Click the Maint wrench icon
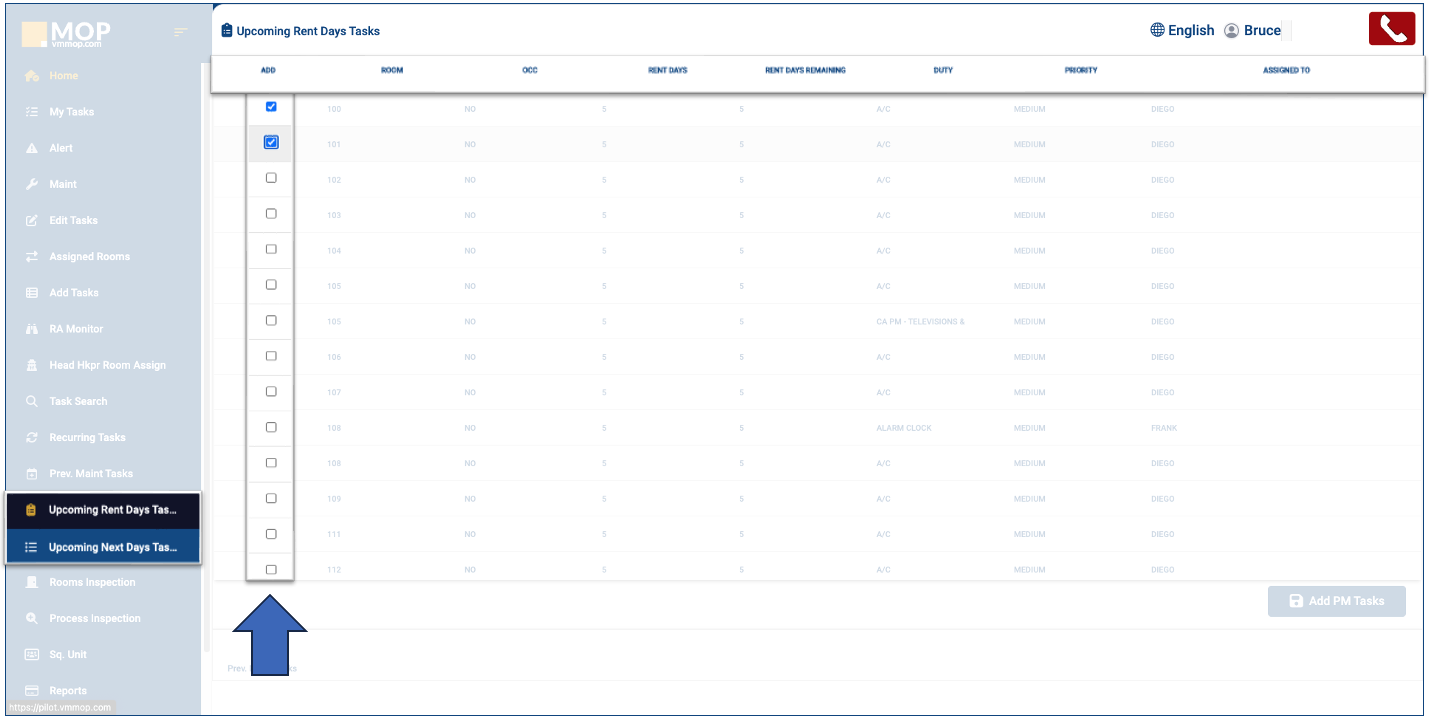 [31, 185]
